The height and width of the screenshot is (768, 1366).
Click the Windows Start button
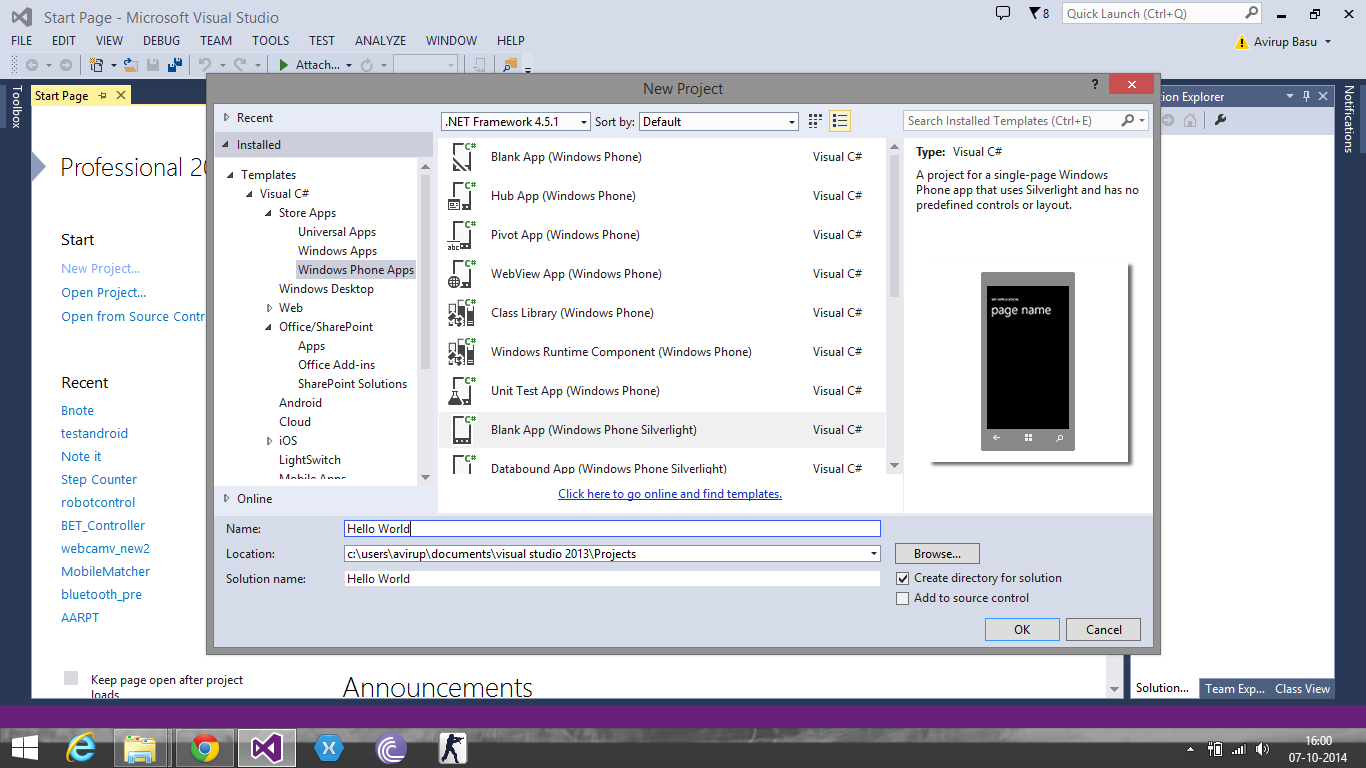click(x=24, y=748)
